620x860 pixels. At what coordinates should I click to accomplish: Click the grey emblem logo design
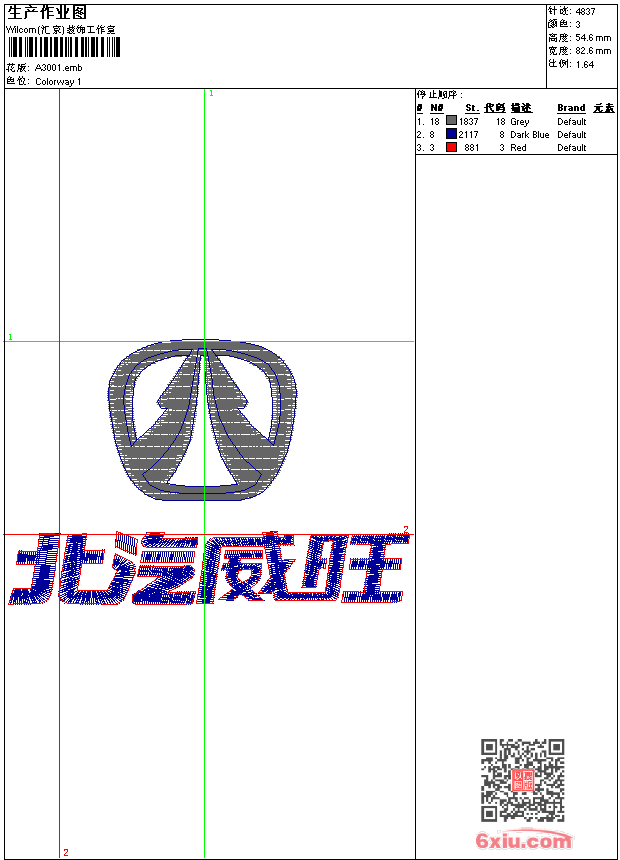203,418
